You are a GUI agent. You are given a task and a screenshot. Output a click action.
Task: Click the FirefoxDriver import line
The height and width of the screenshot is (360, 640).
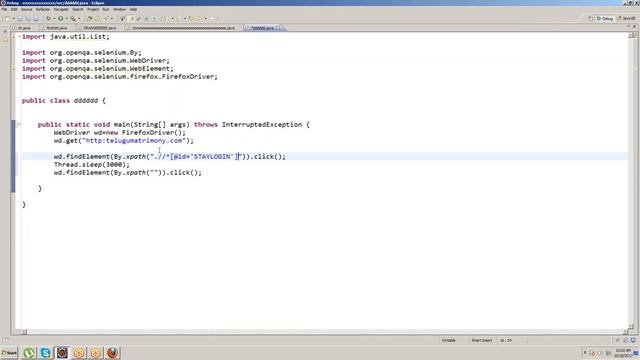point(120,77)
